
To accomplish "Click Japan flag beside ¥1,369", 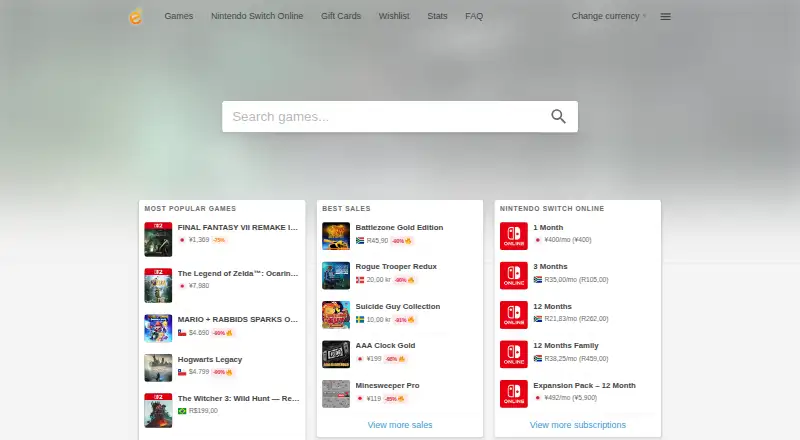I will [x=182, y=240].
